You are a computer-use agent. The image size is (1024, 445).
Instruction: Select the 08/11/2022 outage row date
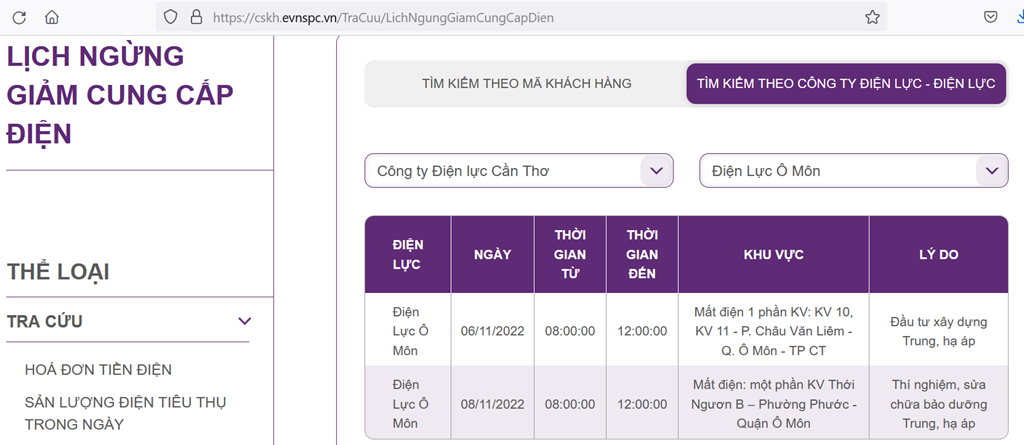pyautogui.click(x=492, y=404)
